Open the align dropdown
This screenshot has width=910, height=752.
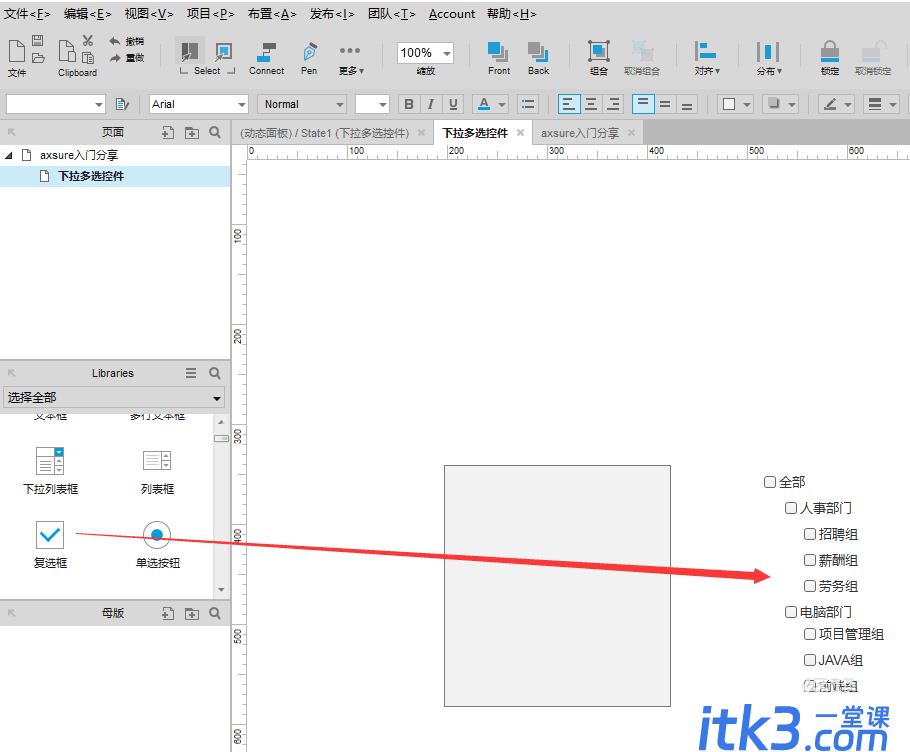click(x=706, y=58)
